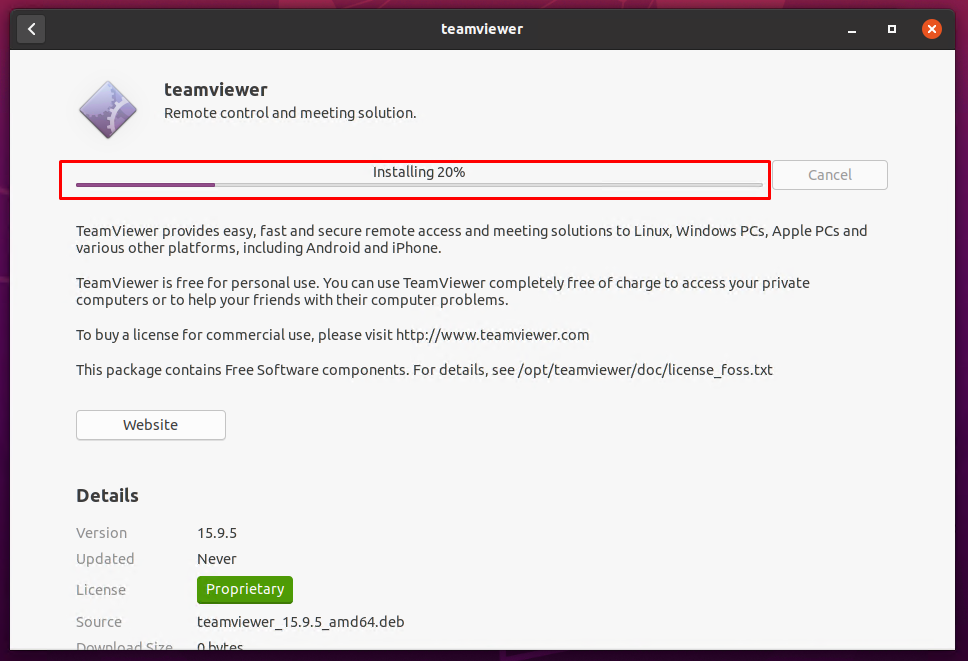Viewport: 968px width, 661px height.
Task: Click the teamviewer package icon
Action: (x=108, y=110)
